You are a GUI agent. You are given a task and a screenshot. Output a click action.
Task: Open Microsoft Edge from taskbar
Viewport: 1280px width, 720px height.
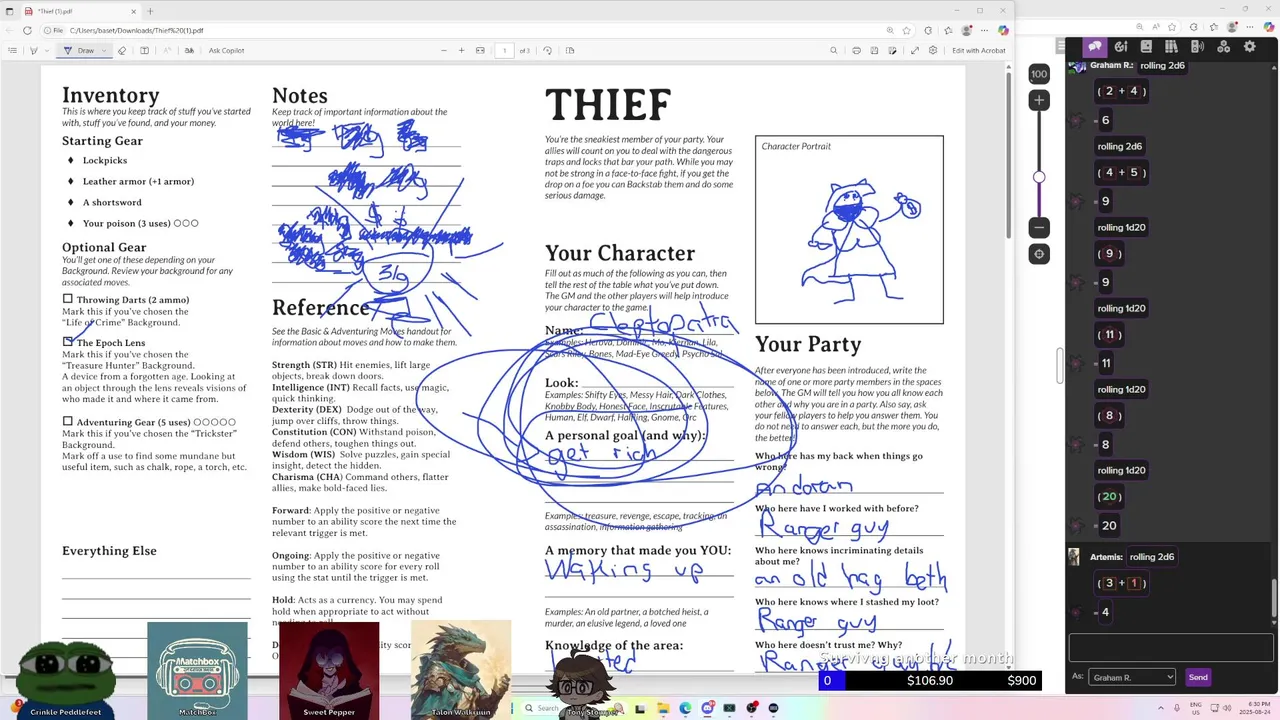pyautogui.click(x=685, y=708)
